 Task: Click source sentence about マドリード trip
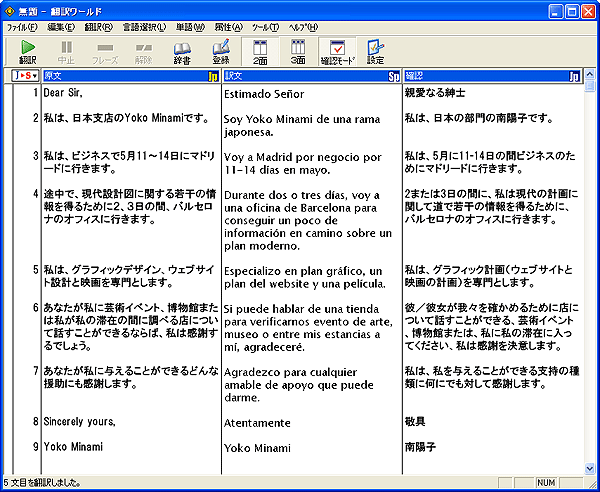(x=129, y=162)
